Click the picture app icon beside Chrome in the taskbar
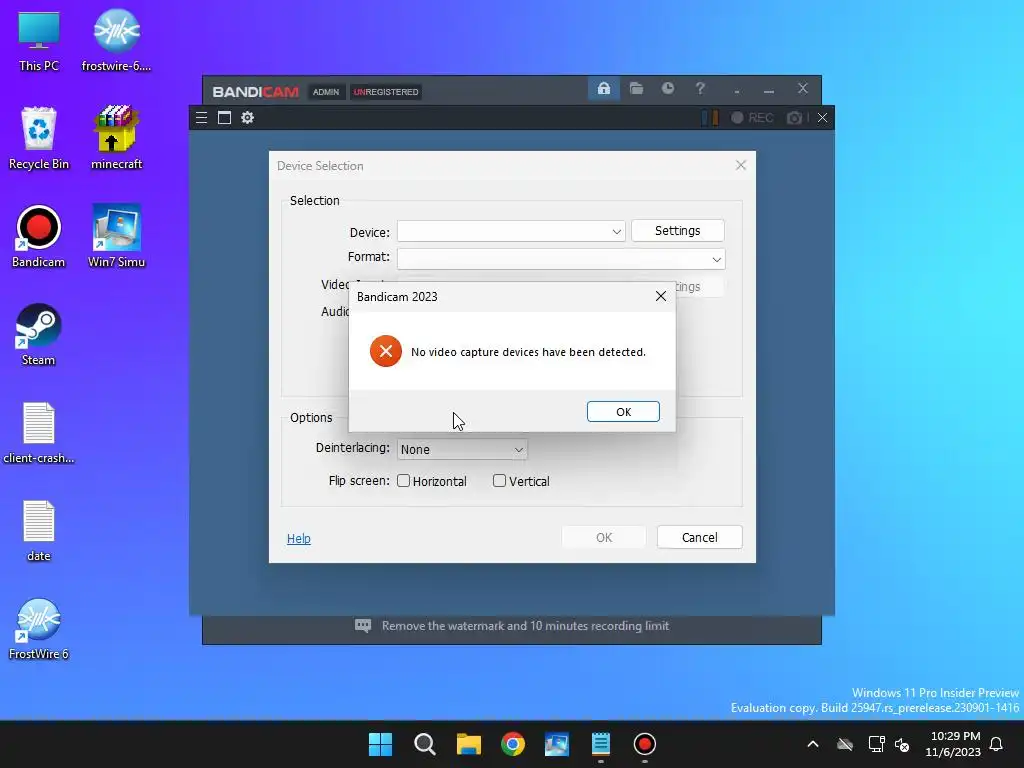Image resolution: width=1024 pixels, height=768 pixels. click(x=556, y=744)
